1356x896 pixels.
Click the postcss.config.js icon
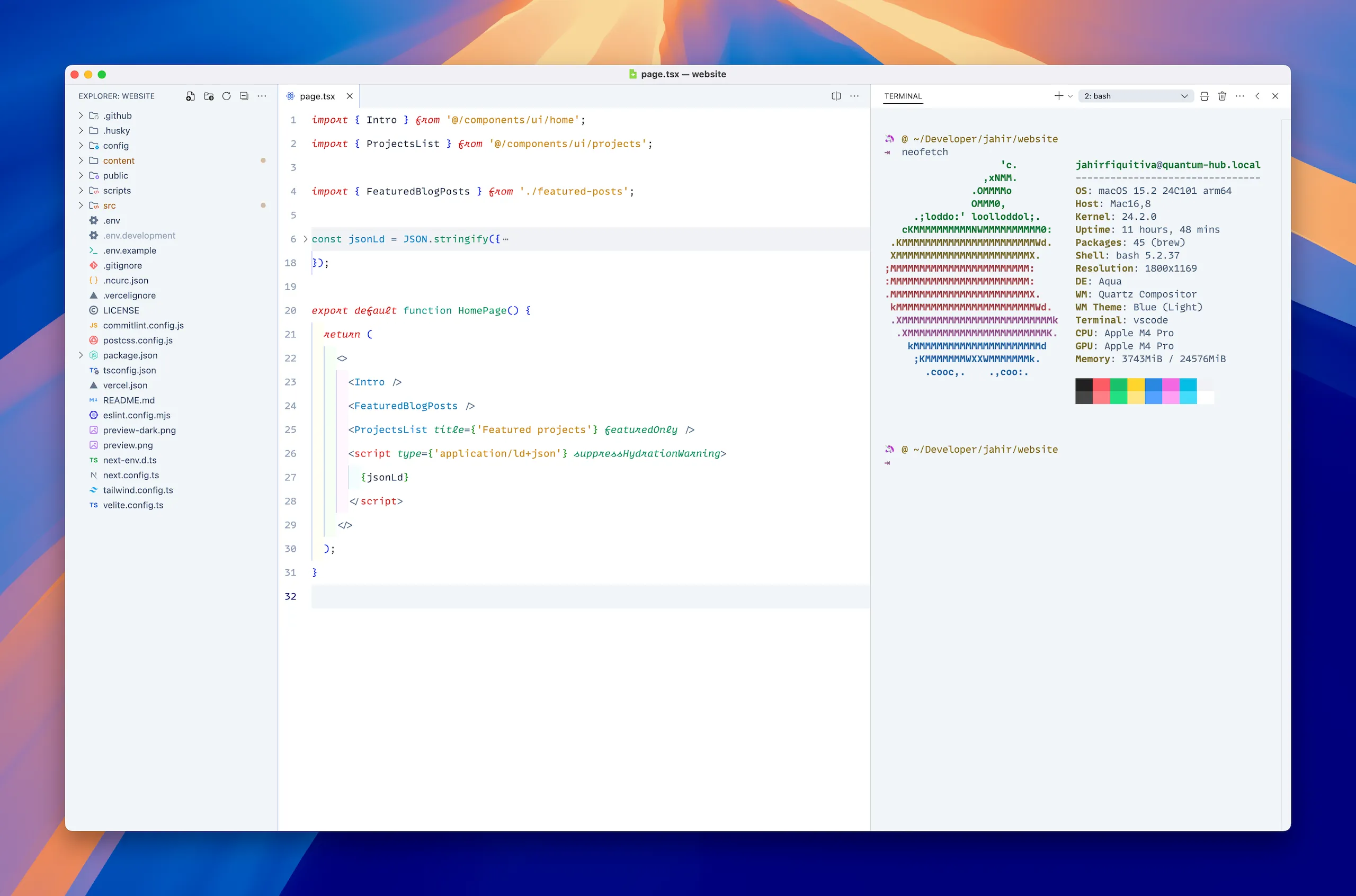94,340
